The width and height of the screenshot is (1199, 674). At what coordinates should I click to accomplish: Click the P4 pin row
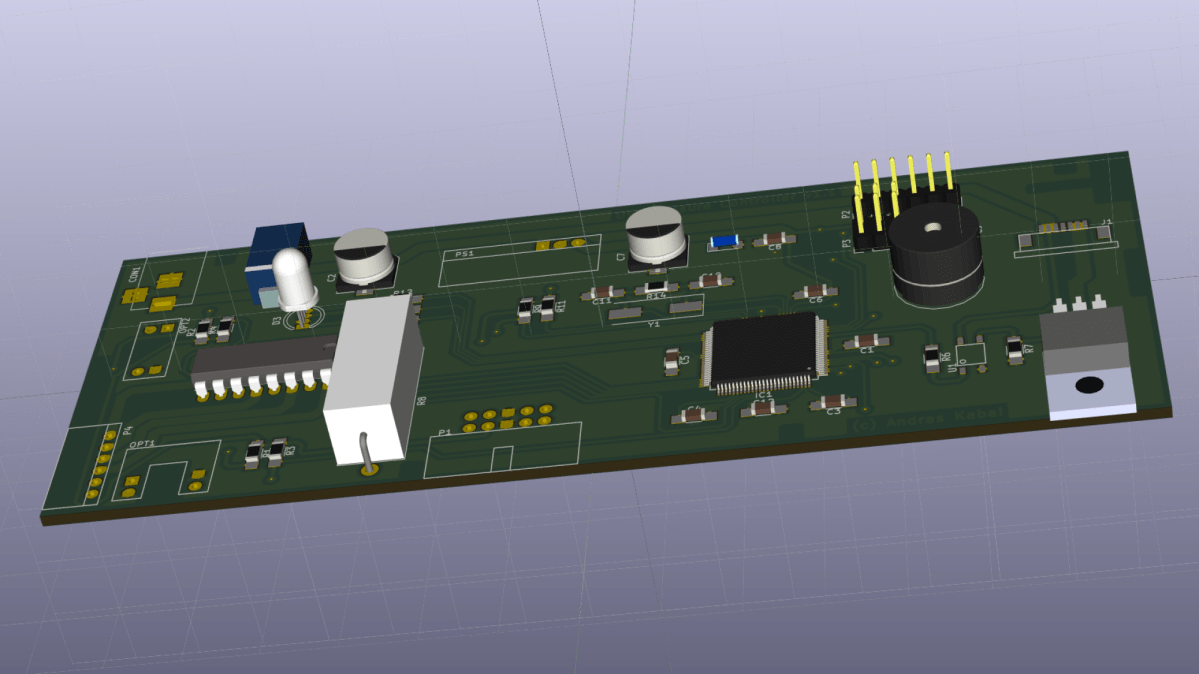tap(100, 463)
